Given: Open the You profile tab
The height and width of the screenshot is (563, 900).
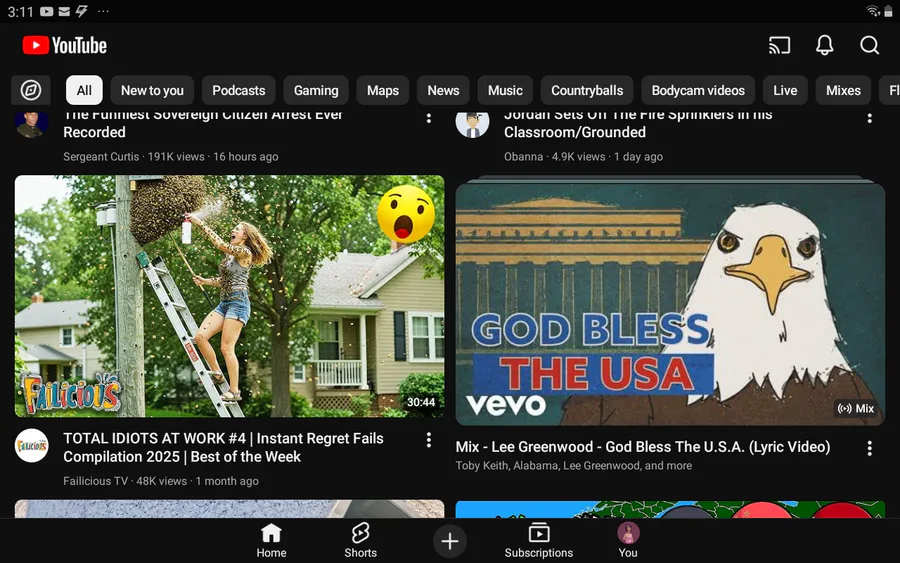Looking at the screenshot, I should (628, 541).
